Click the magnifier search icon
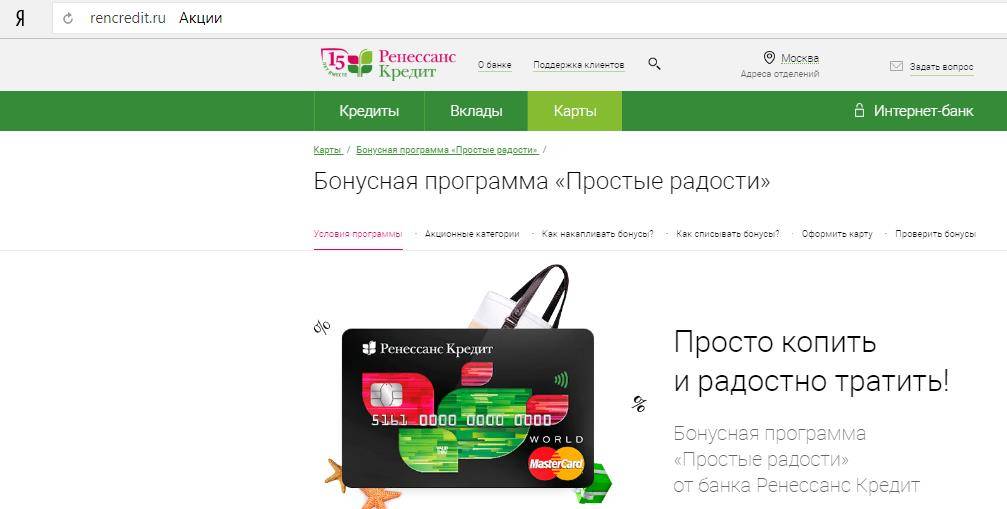This screenshot has height=509, width=1007. coord(654,64)
